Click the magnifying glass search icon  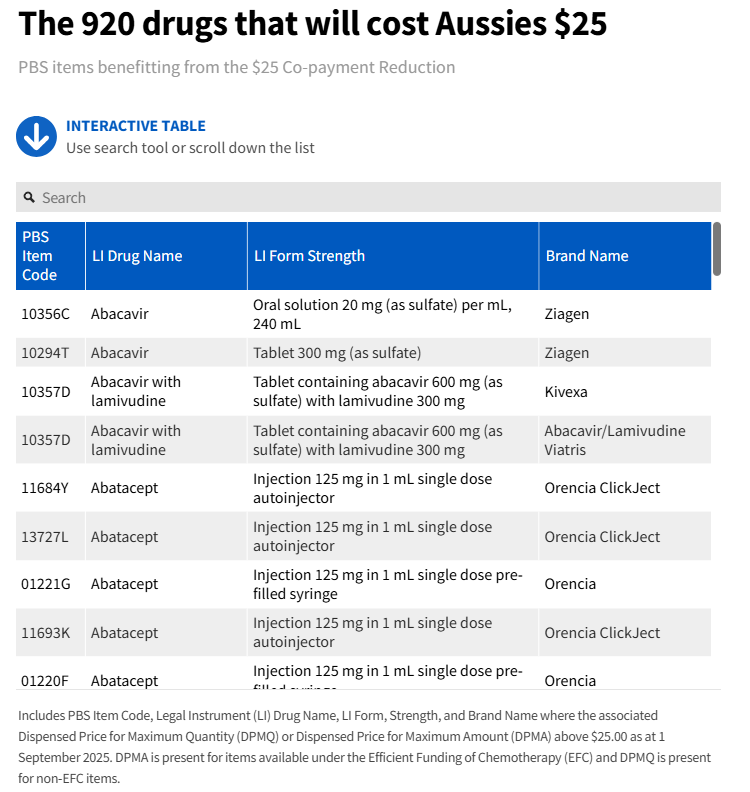29,197
